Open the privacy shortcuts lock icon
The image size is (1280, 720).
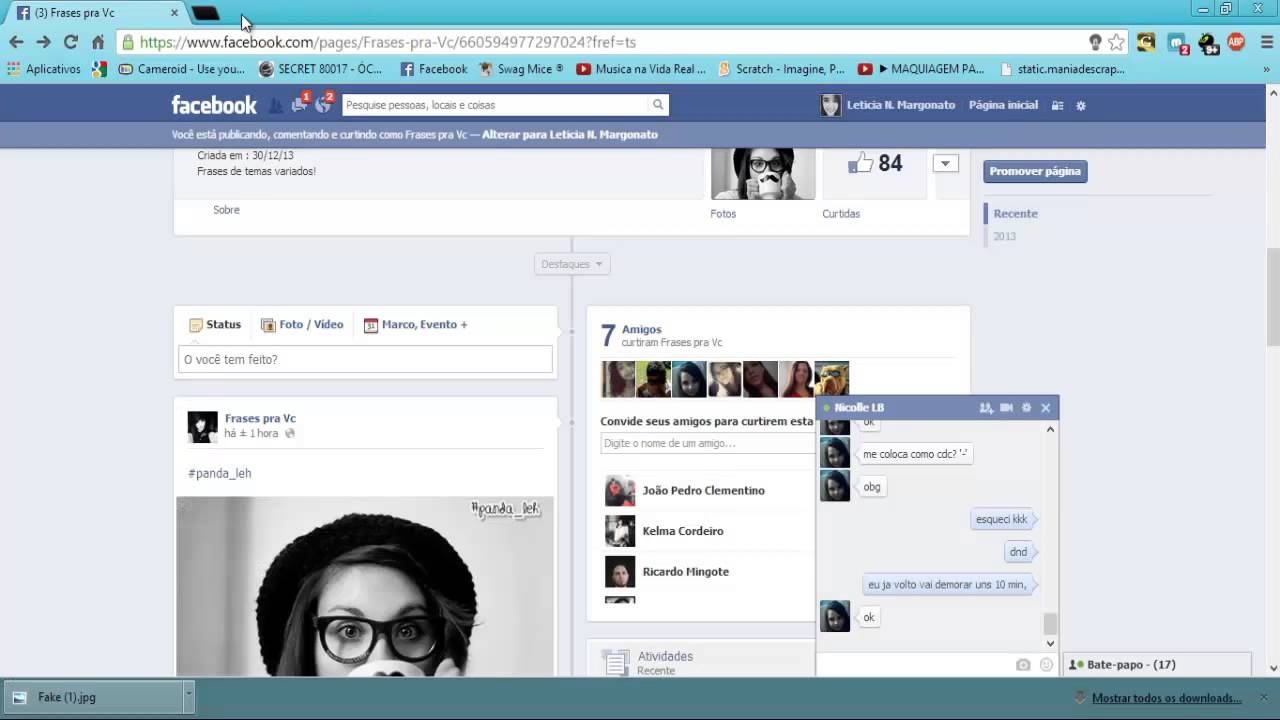pyautogui.click(x=1057, y=105)
